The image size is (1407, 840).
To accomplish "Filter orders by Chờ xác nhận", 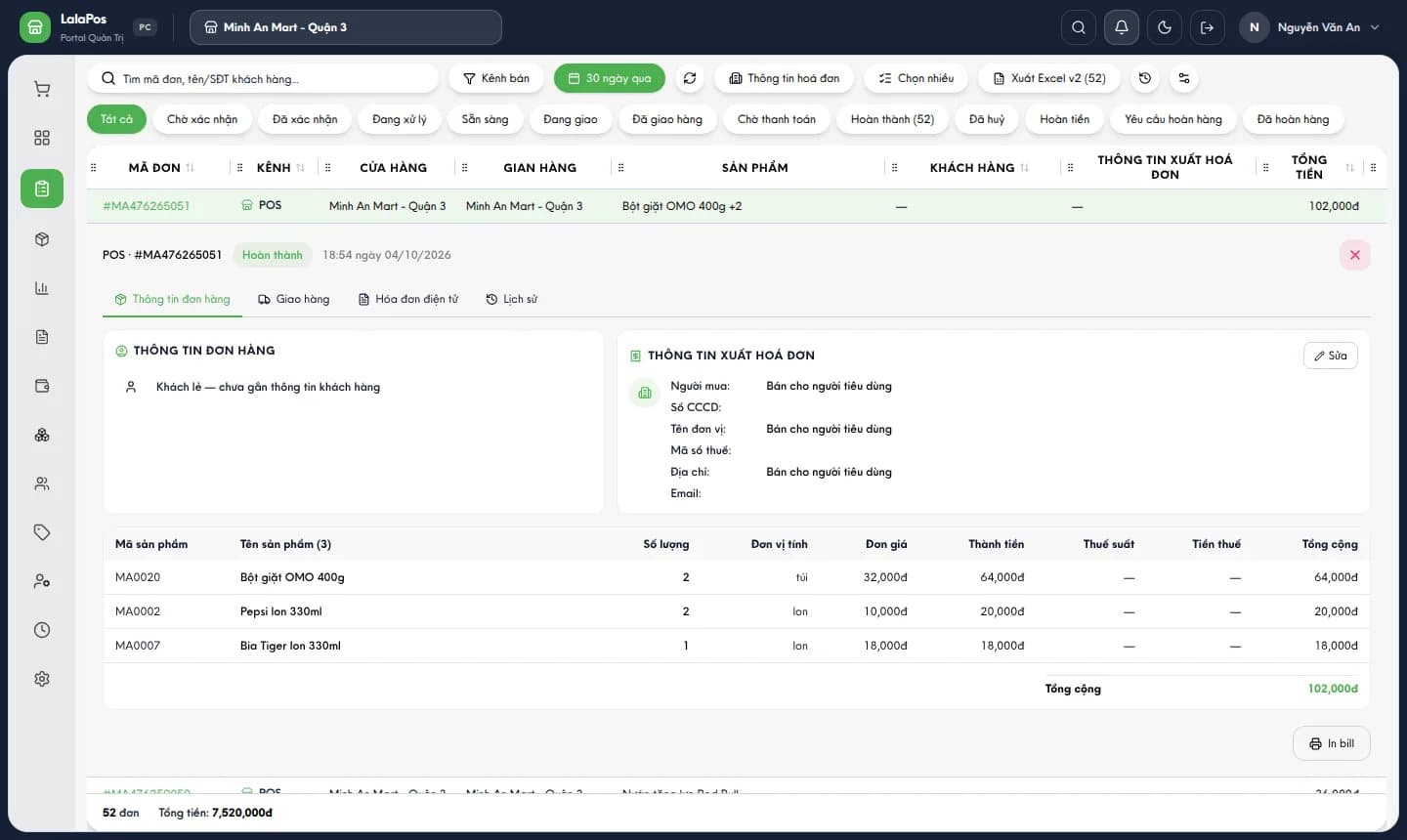I will pos(202,119).
